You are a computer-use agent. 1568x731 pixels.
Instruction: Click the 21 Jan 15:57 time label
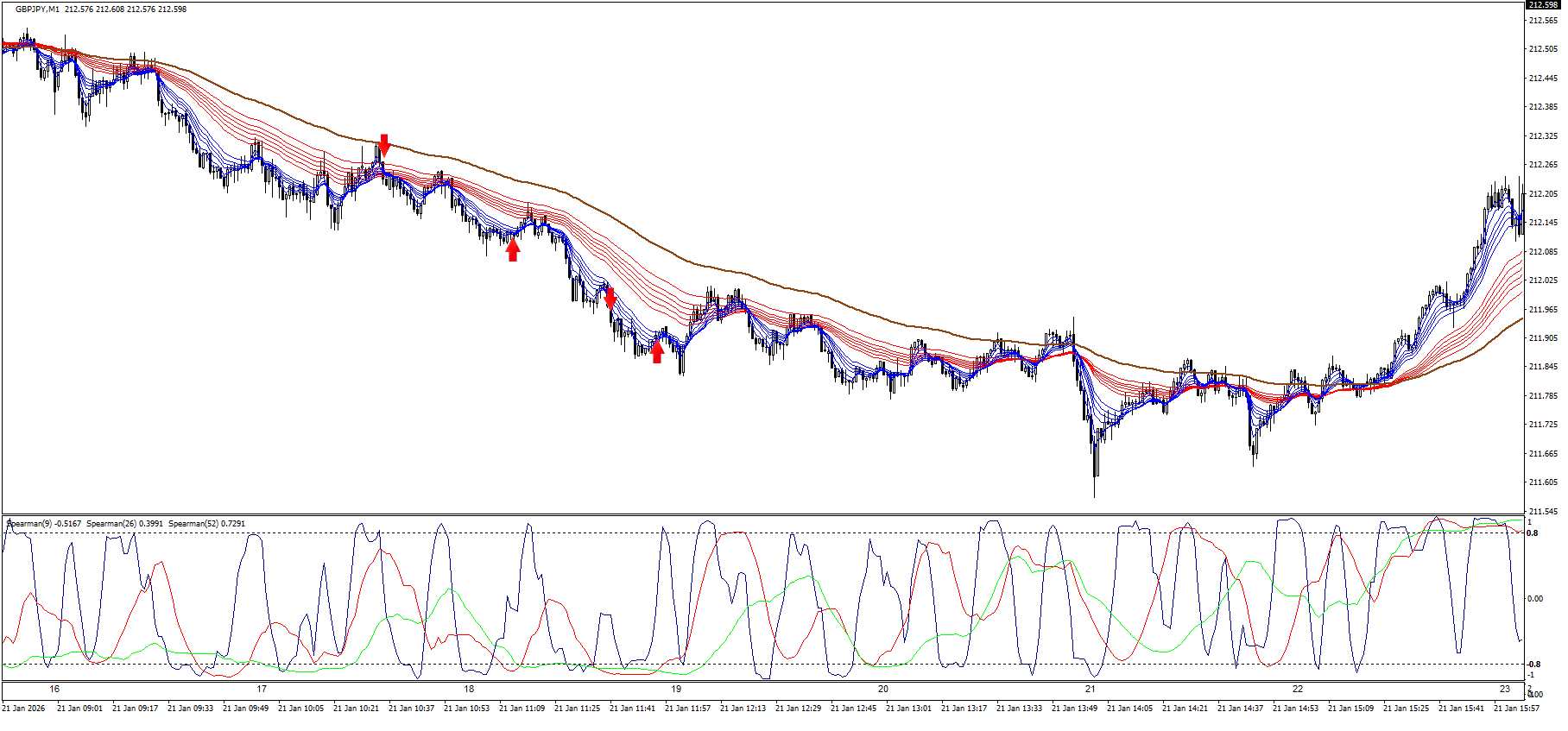pos(1516,709)
